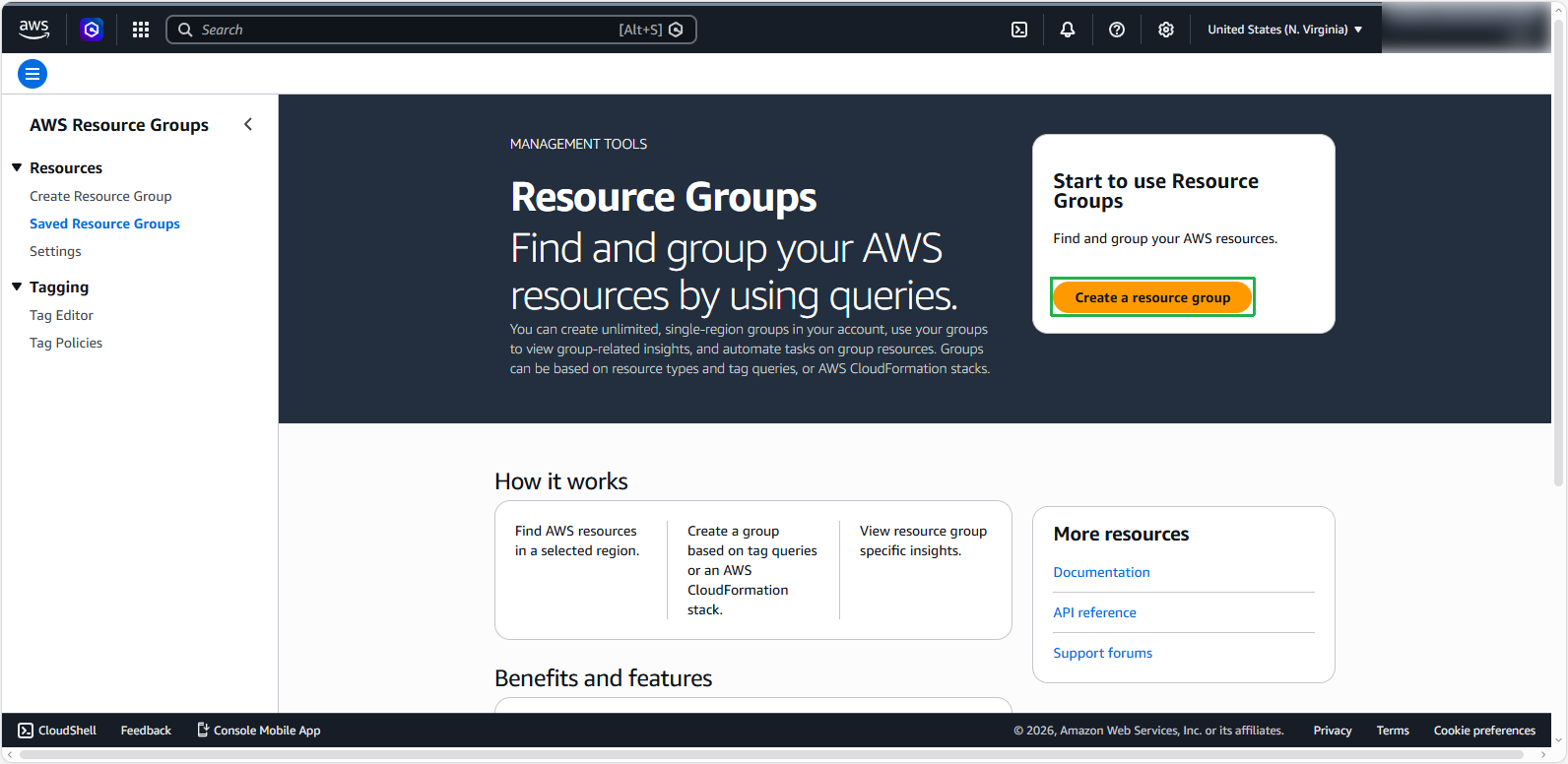Click the Amazon Q hexagon icon in header
Viewport: 1568px width, 764px height.
[x=92, y=30]
